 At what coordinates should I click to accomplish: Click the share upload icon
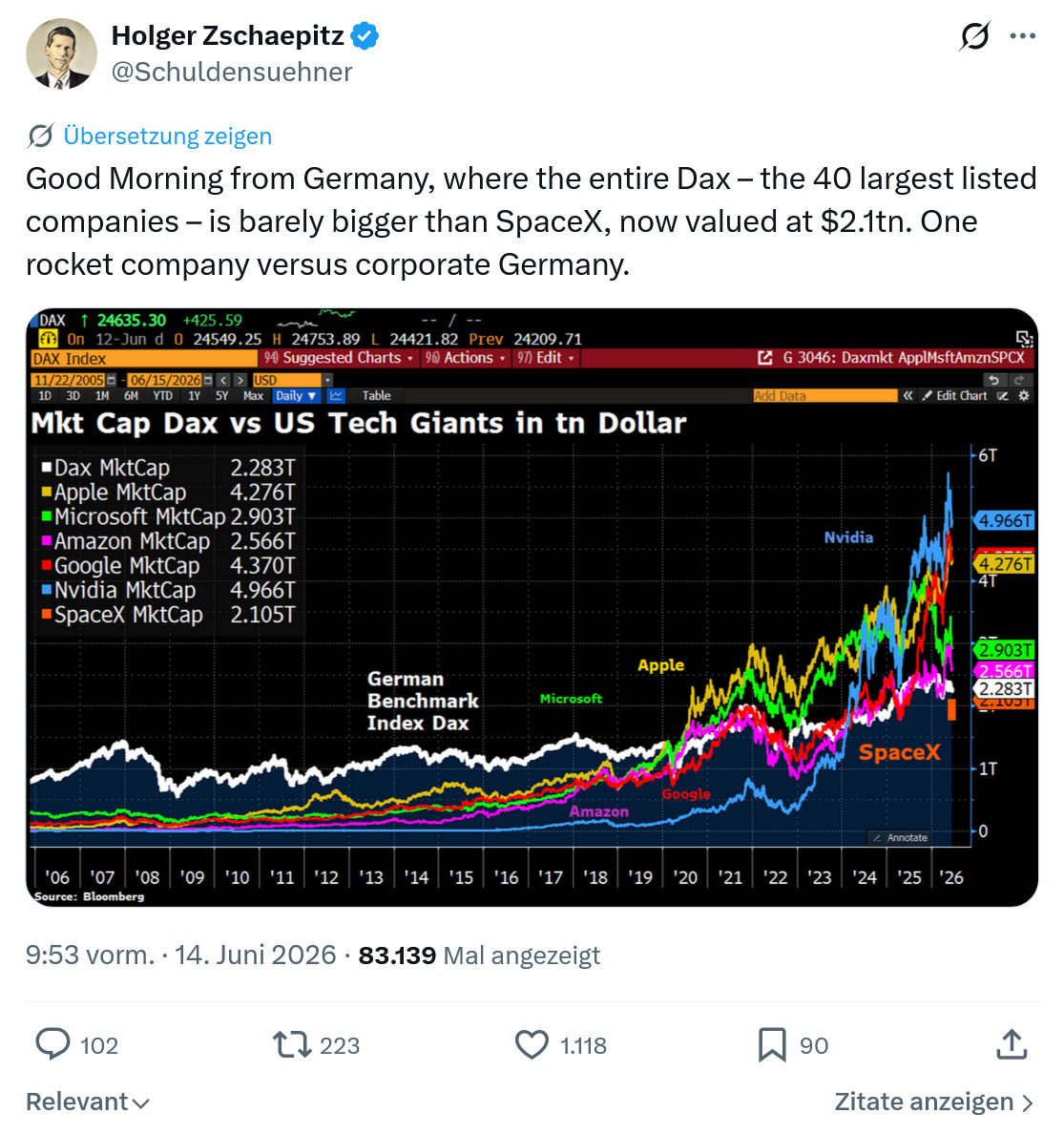pos(1012,1044)
